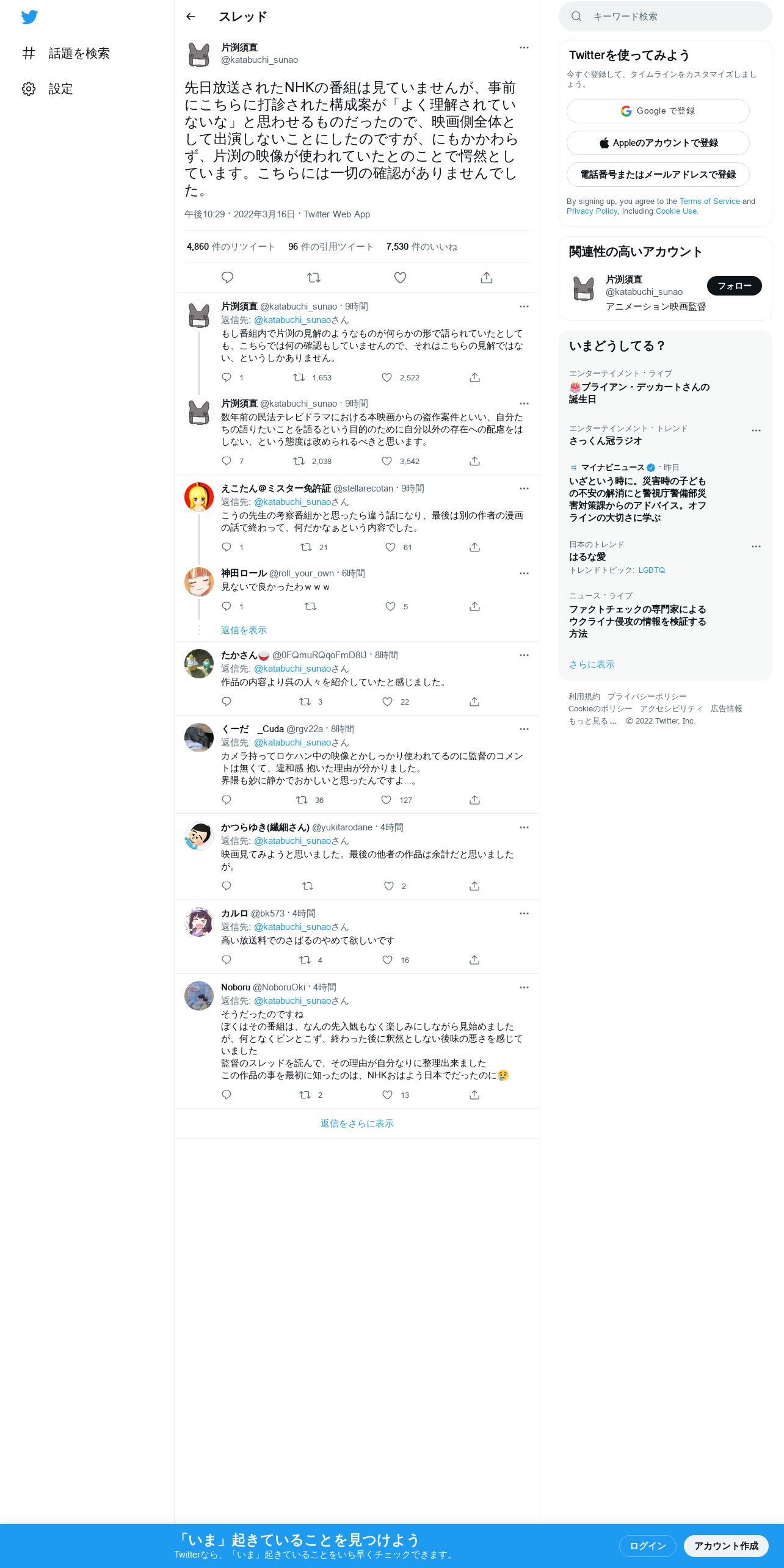784x1568 pixels.
Task: Reply to the main tweet via the bubble icon
Action: [x=227, y=278]
